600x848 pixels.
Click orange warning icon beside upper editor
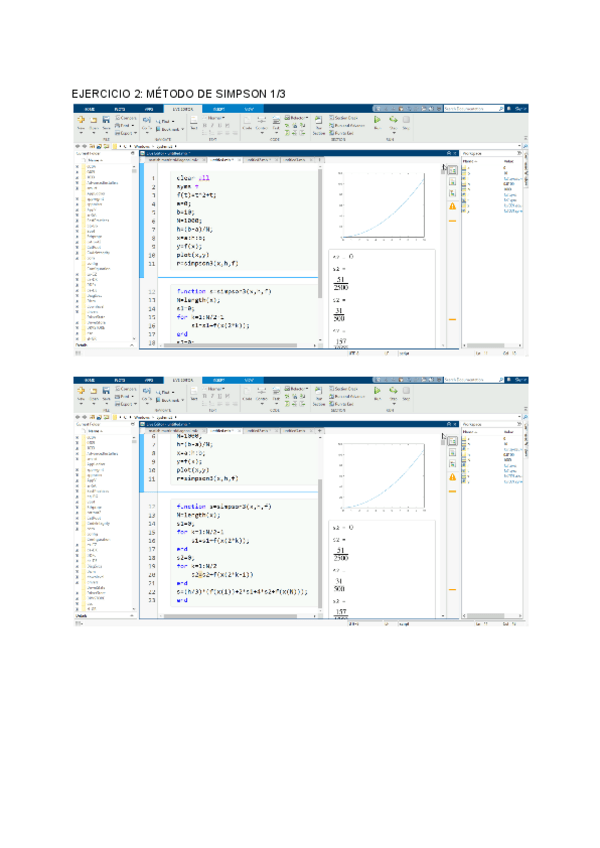tap(452, 206)
